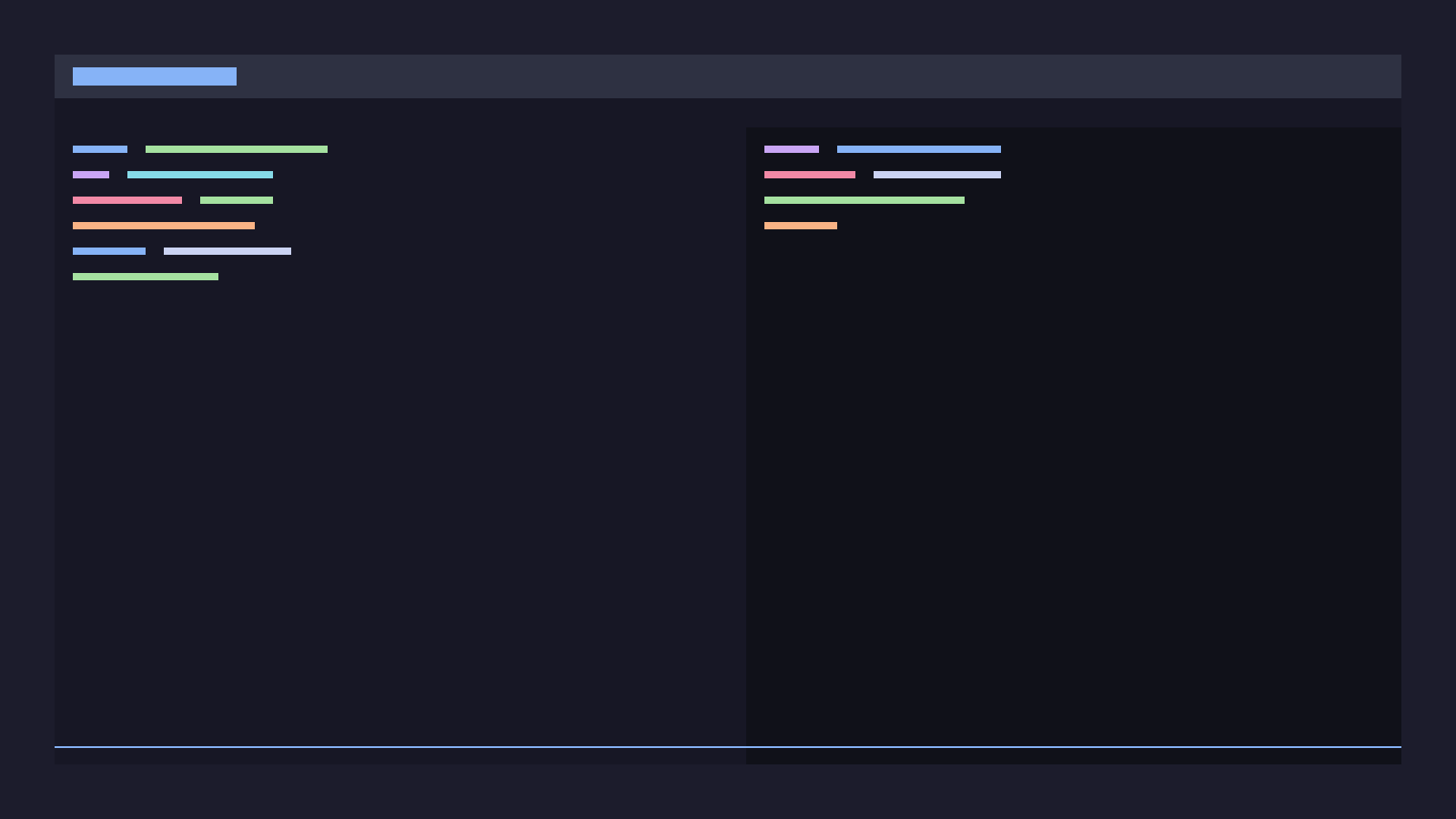Select the short orange token in the right panel

coord(800,225)
